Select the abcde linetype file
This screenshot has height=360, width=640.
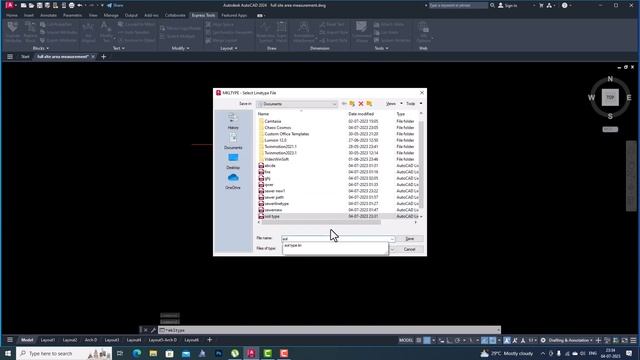click(x=270, y=166)
